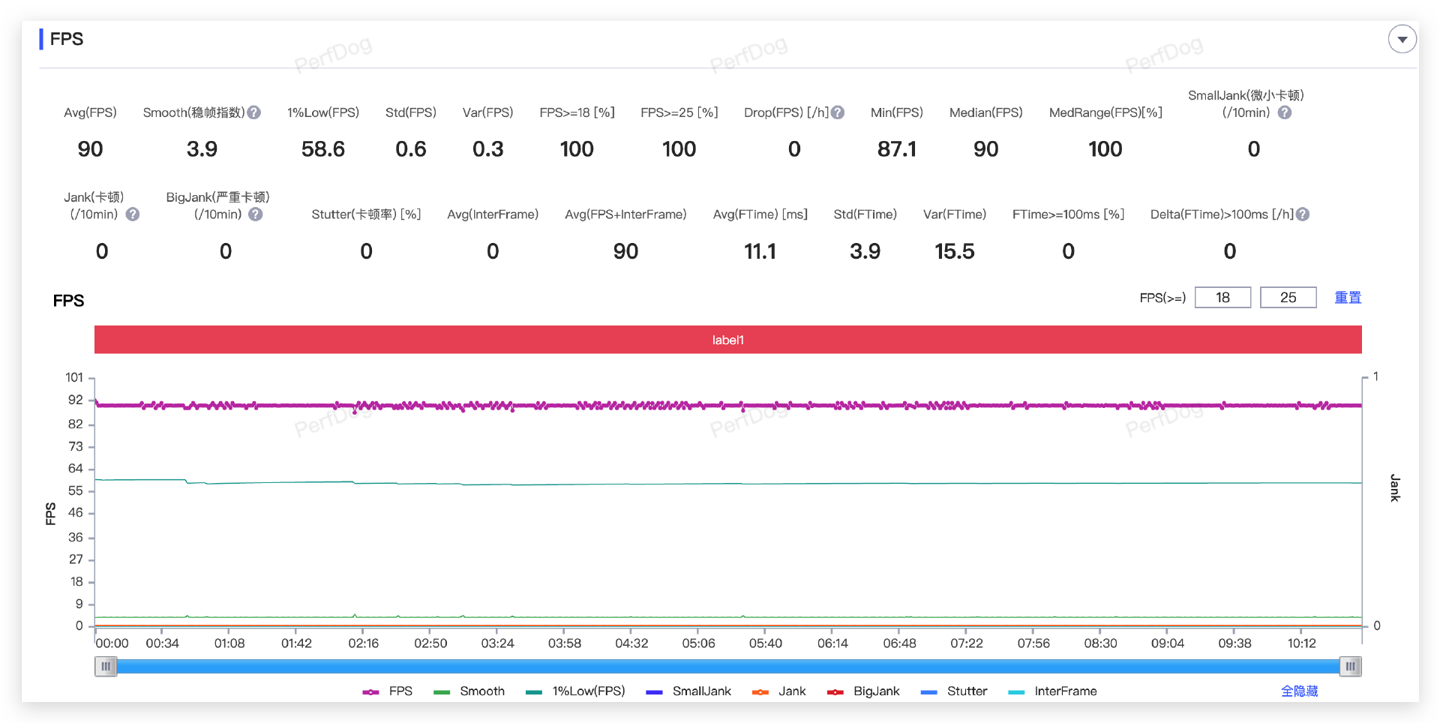Click the left handle of time range slider

tap(106, 666)
